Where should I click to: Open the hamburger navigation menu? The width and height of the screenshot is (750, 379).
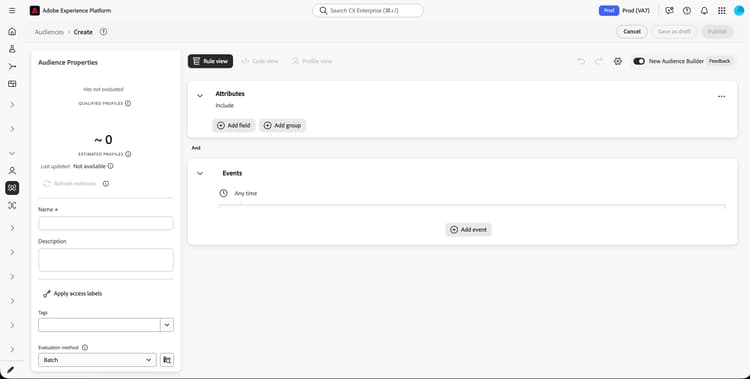(12, 11)
